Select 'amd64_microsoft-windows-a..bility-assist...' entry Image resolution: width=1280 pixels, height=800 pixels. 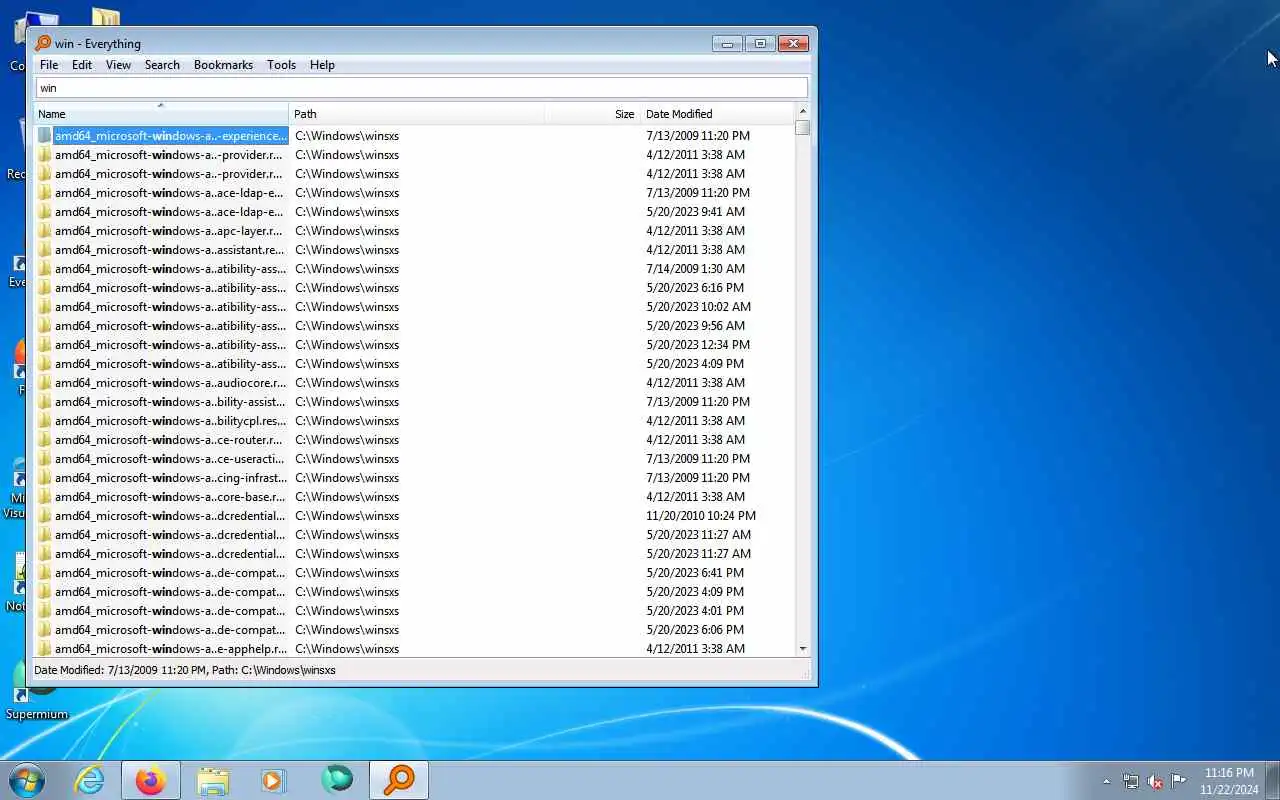click(170, 401)
